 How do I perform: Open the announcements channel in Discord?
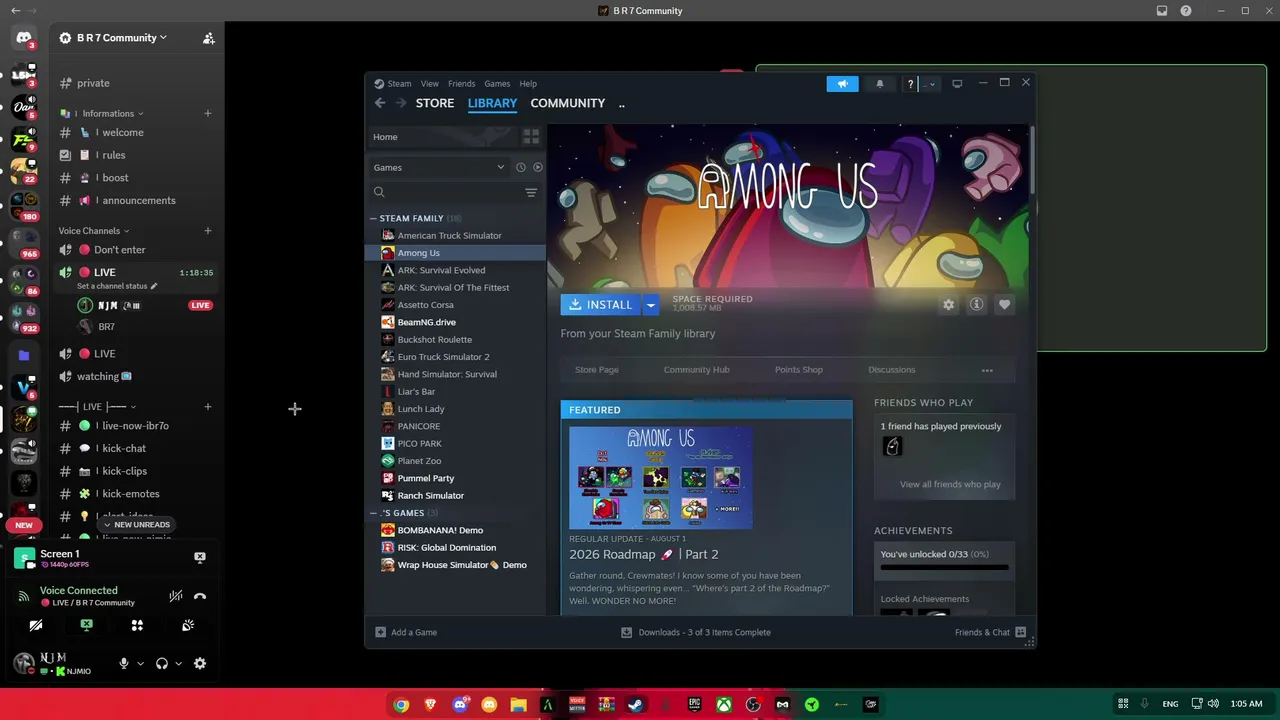point(134,200)
